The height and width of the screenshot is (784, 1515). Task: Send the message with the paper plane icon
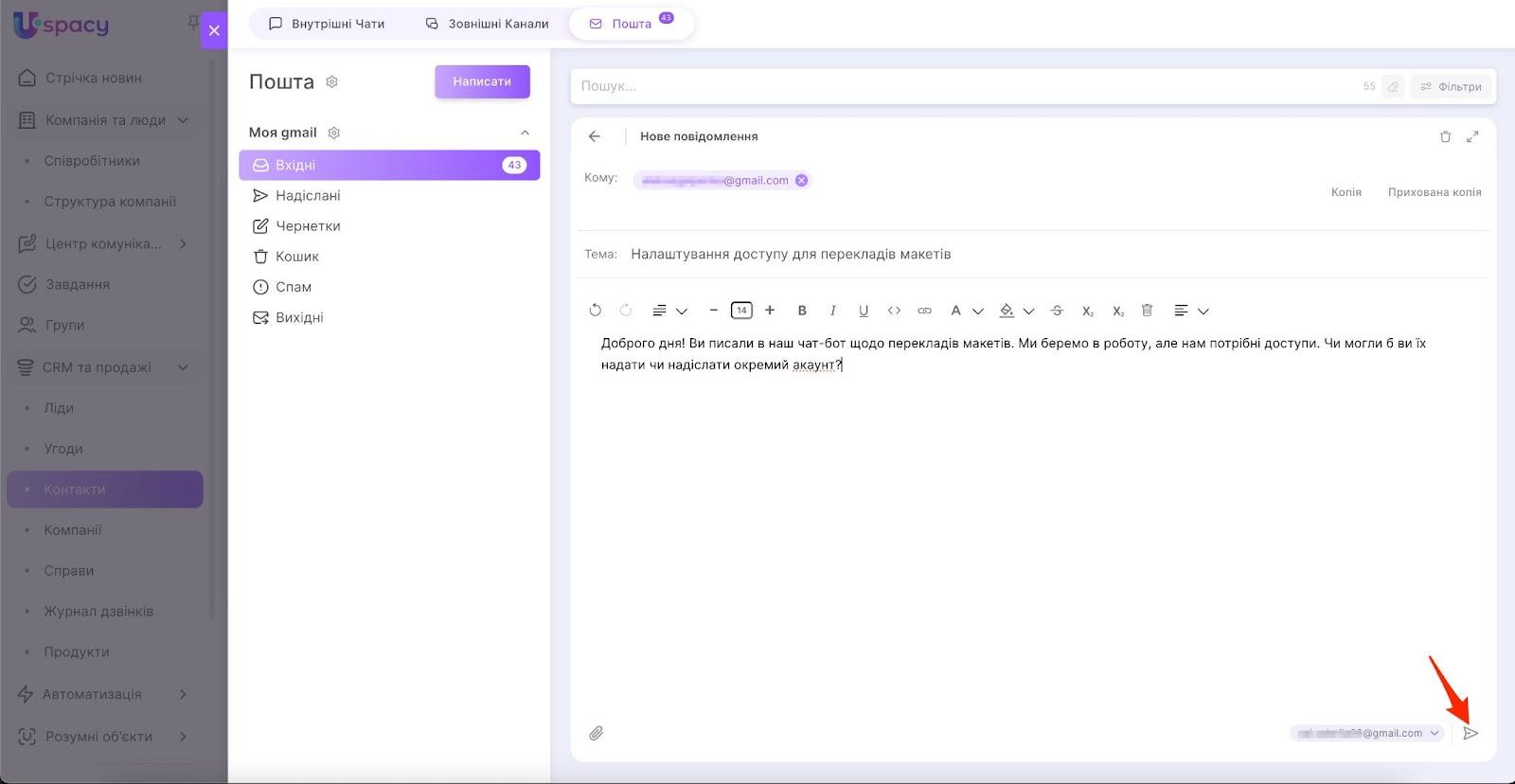[1470, 733]
